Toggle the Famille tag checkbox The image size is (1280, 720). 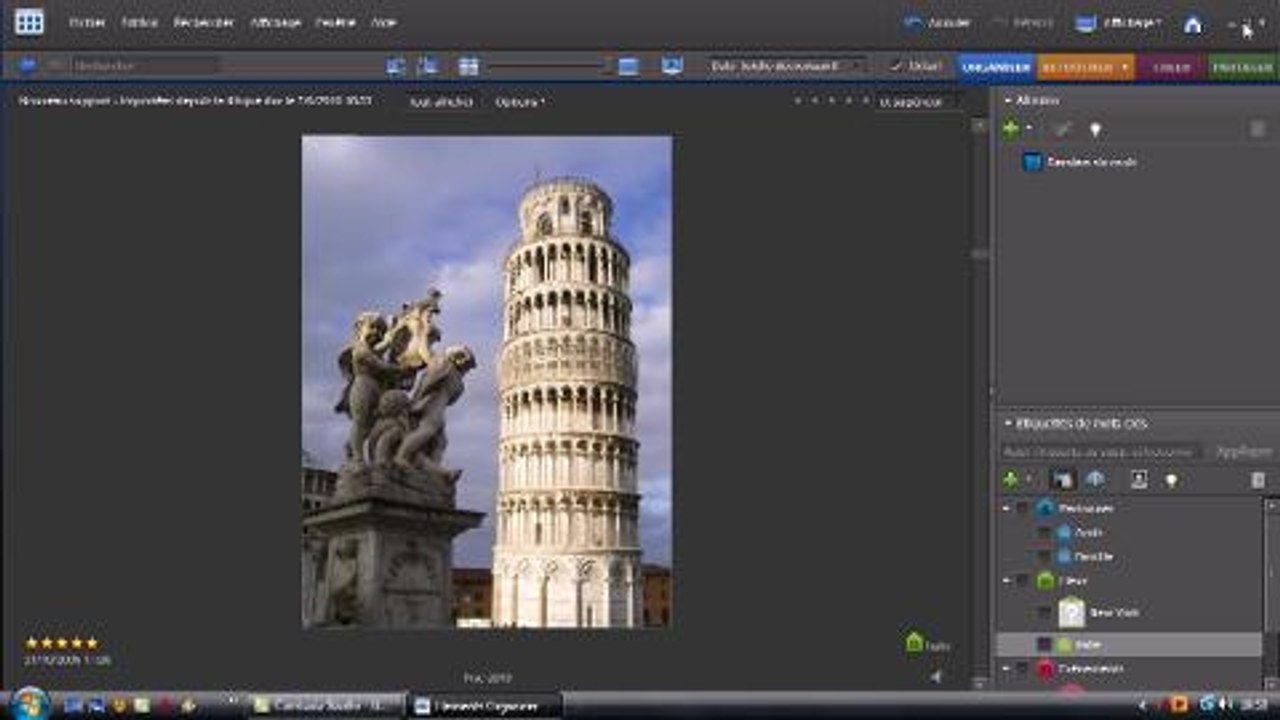coord(1045,556)
